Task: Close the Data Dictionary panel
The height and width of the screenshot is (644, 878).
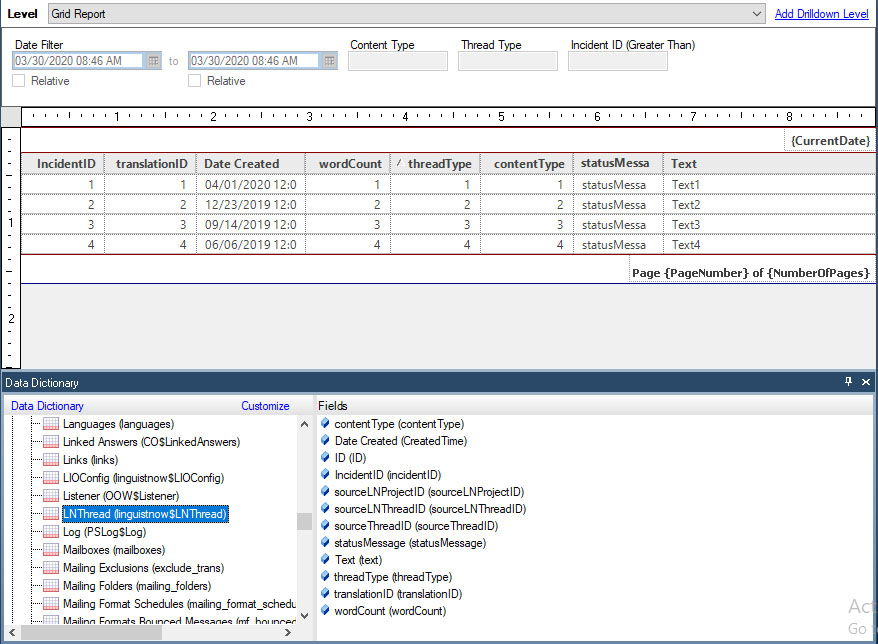Action: tap(866, 382)
